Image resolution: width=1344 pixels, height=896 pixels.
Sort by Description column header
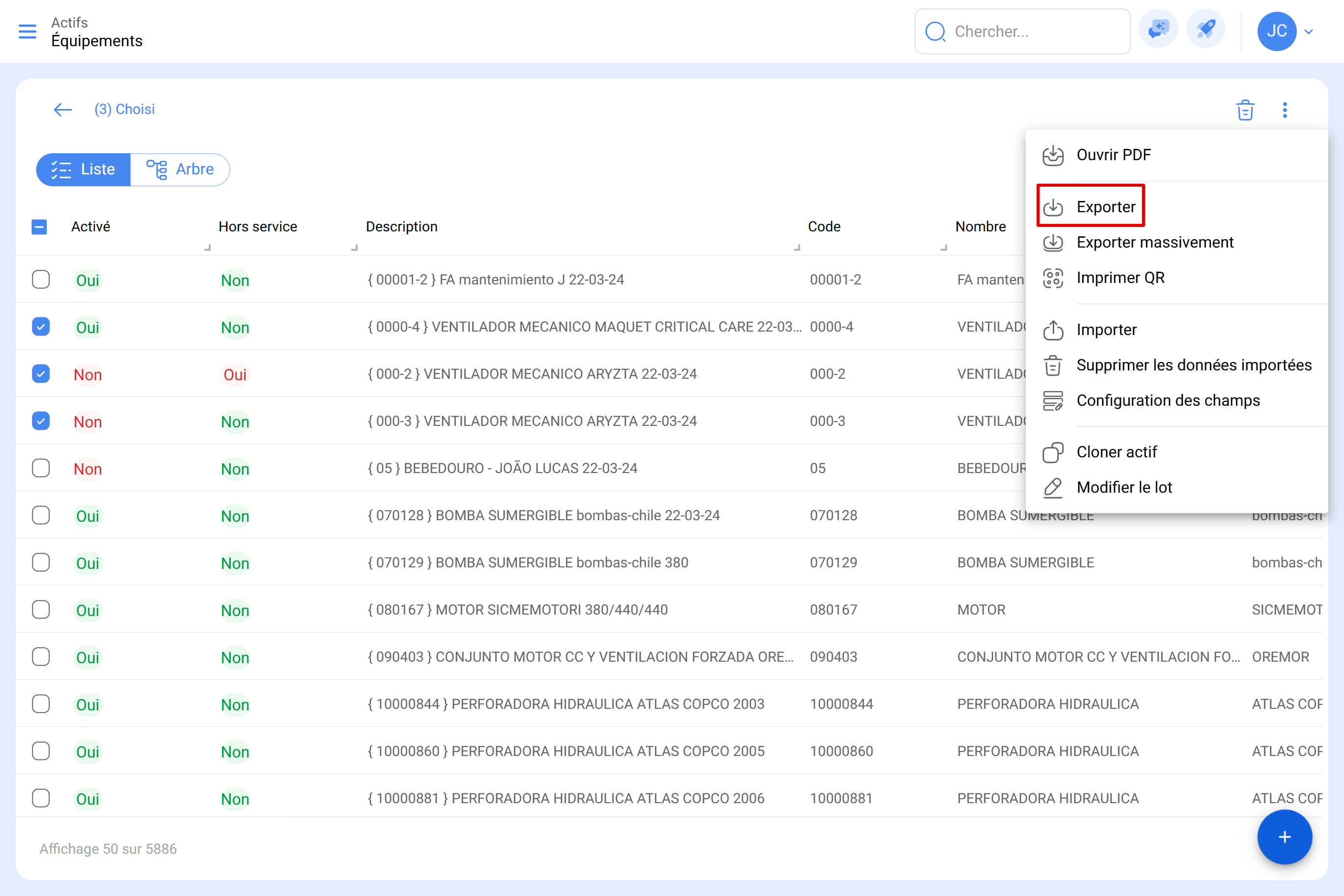pyautogui.click(x=402, y=227)
